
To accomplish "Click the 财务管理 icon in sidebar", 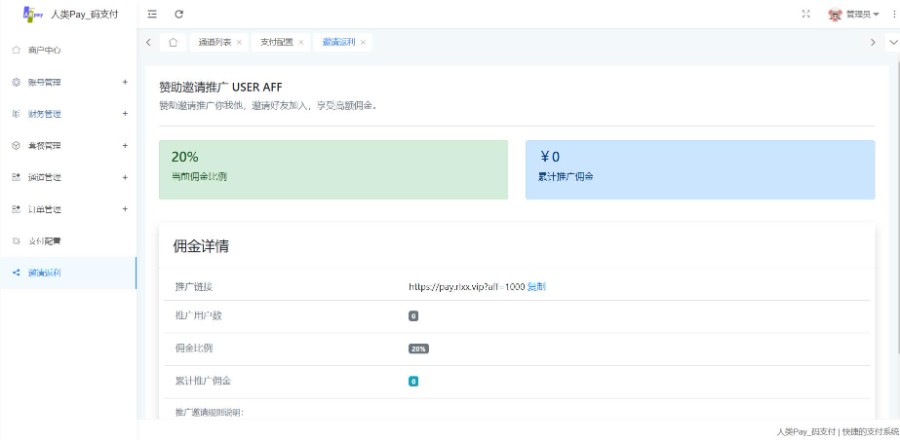I will pyautogui.click(x=16, y=114).
